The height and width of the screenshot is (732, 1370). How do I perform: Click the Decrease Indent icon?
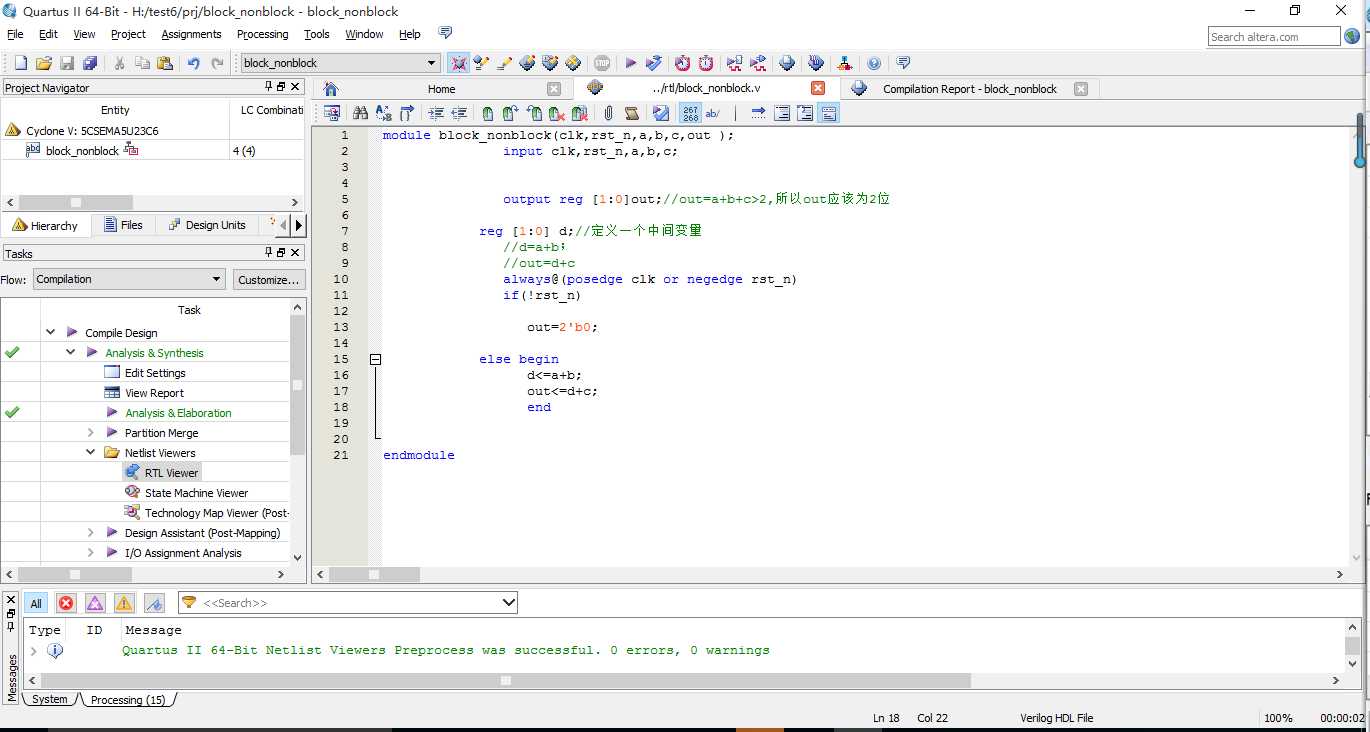tap(460, 113)
